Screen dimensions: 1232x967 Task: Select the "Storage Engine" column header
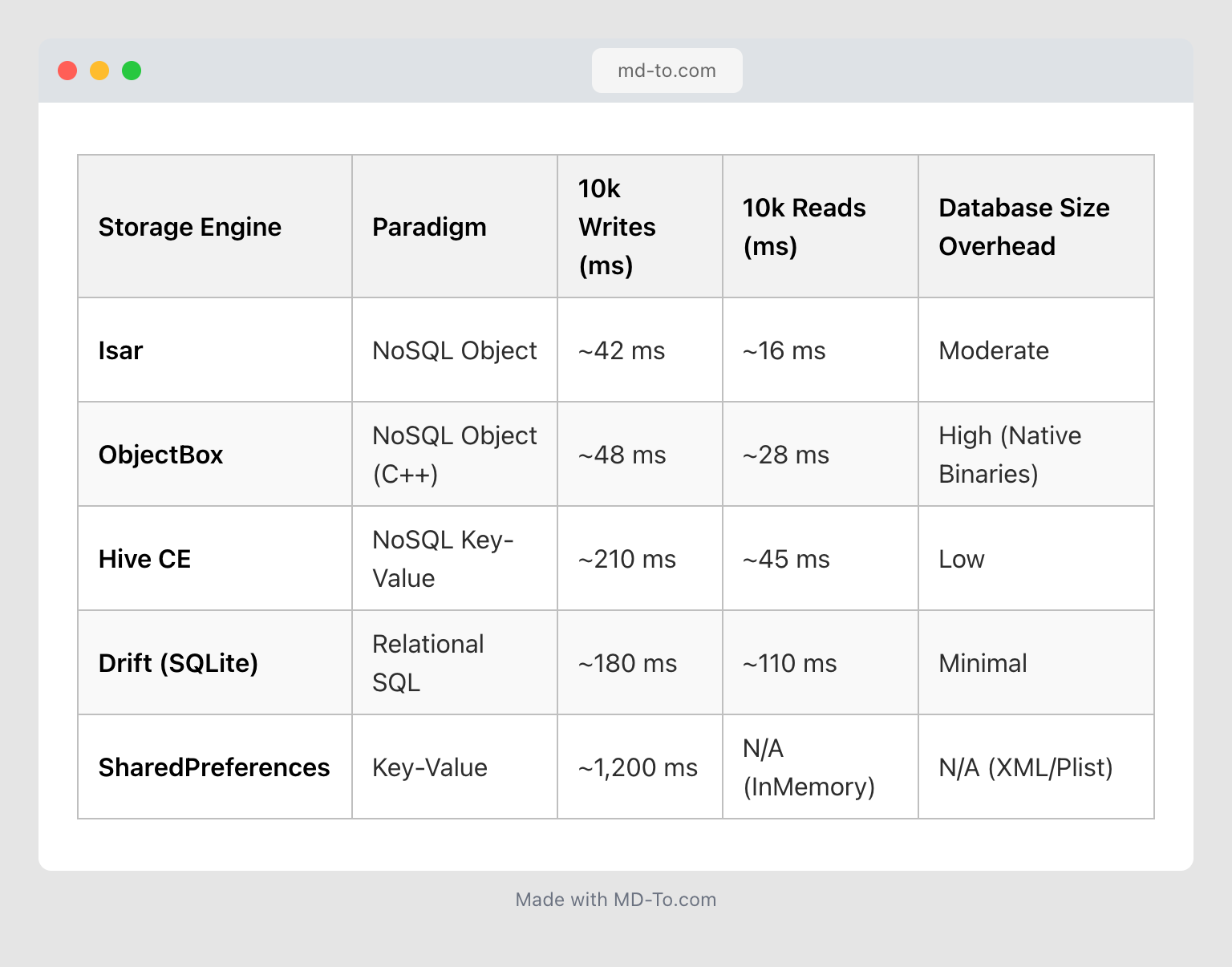coord(215,227)
